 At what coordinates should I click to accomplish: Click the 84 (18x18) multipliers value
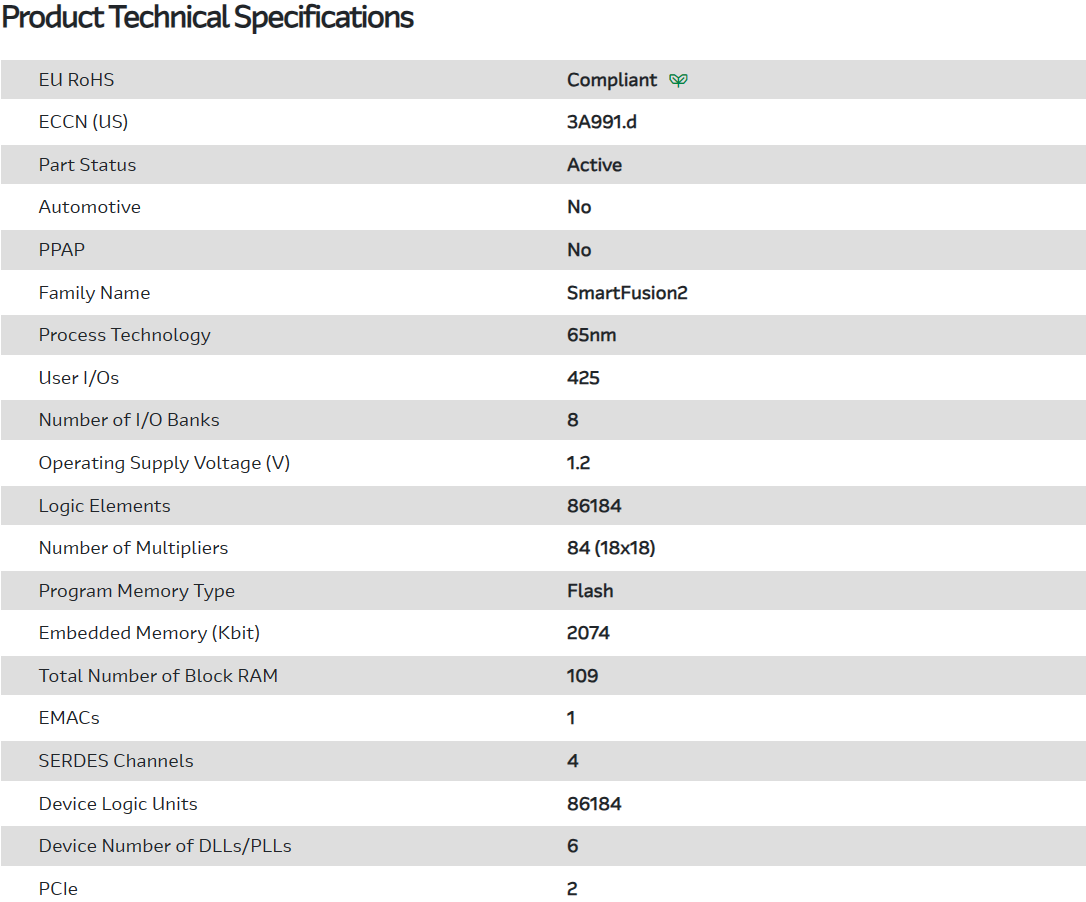coord(611,548)
